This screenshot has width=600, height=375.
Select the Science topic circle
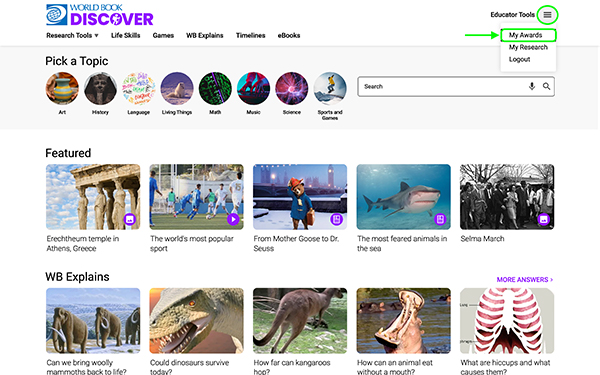[292, 89]
